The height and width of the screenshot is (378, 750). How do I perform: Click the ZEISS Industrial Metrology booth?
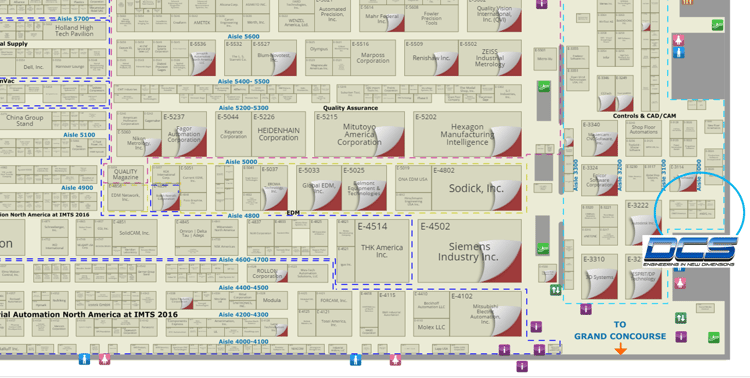[490, 58]
